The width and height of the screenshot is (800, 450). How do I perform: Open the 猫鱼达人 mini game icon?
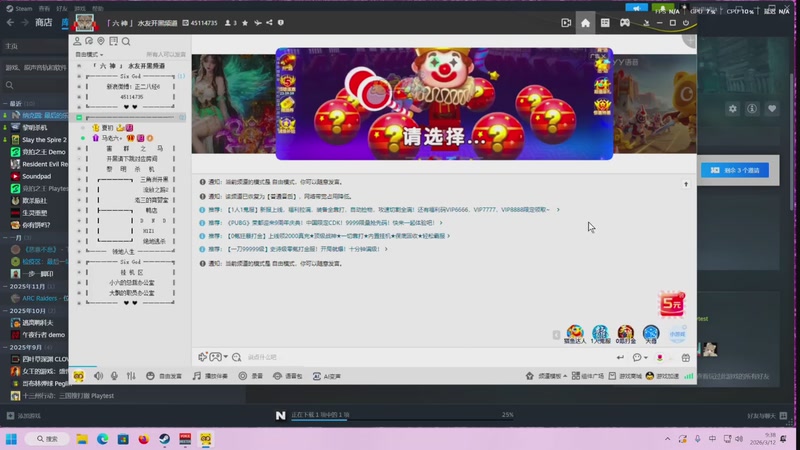point(575,334)
